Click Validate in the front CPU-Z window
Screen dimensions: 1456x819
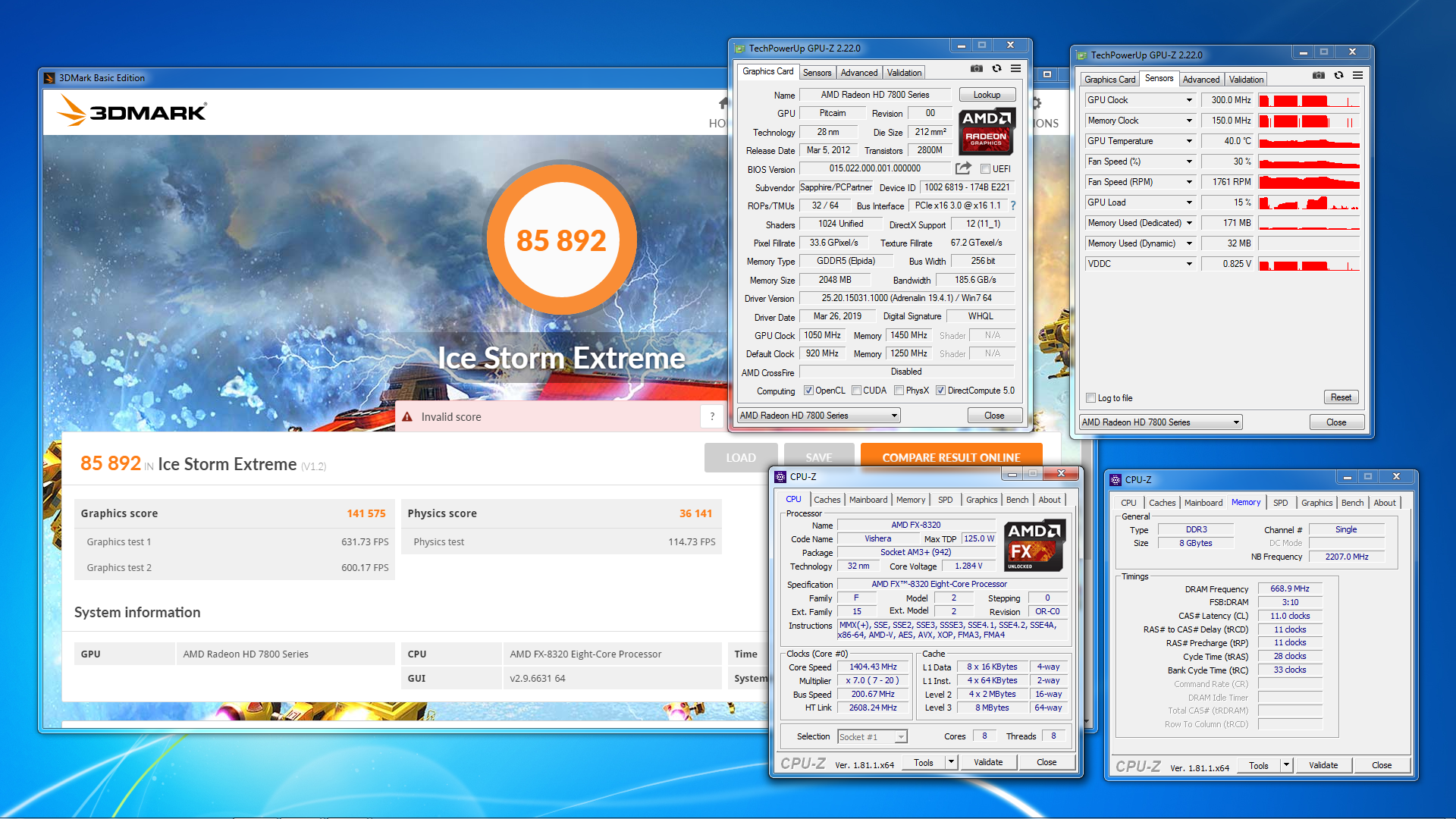pos(988,762)
